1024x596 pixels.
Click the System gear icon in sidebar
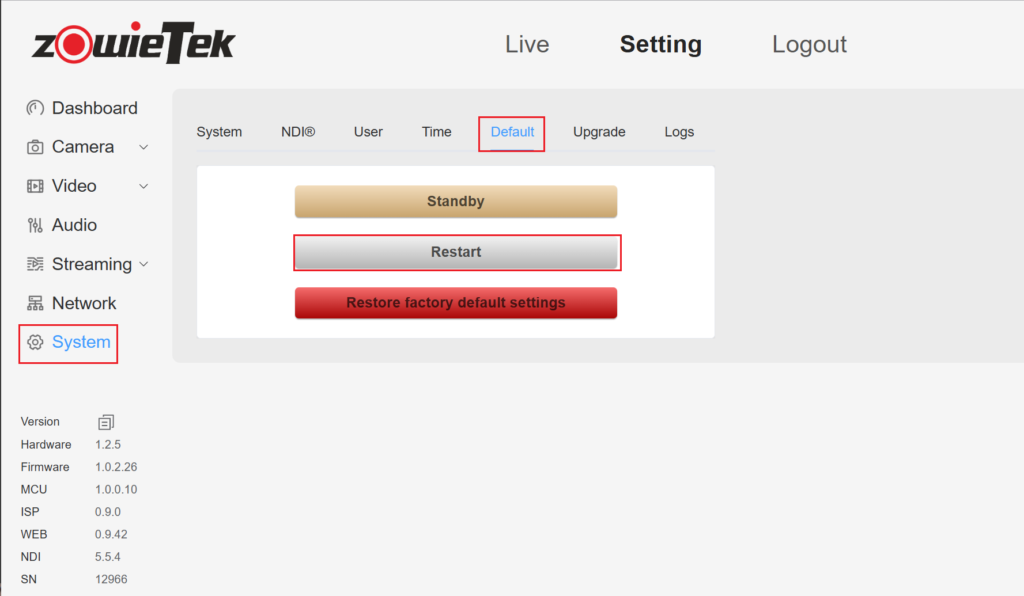pos(35,342)
